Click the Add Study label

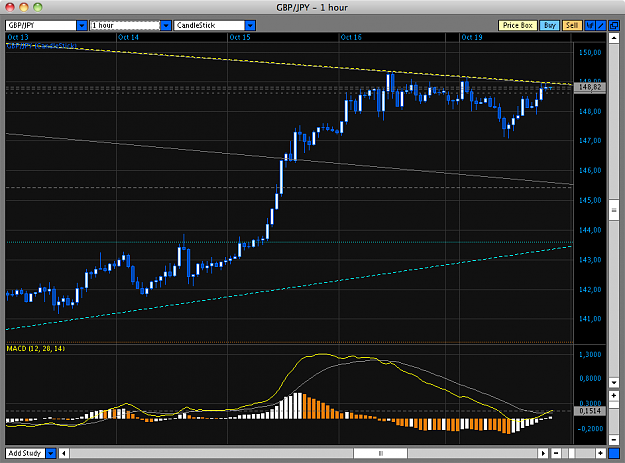[25, 453]
